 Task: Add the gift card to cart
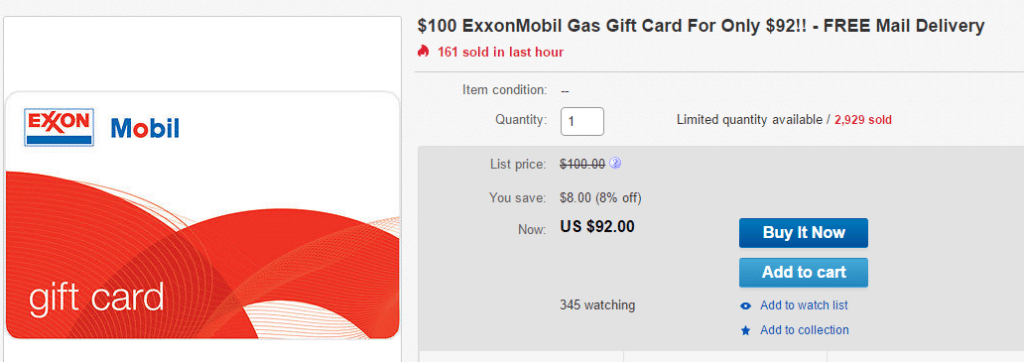[803, 272]
